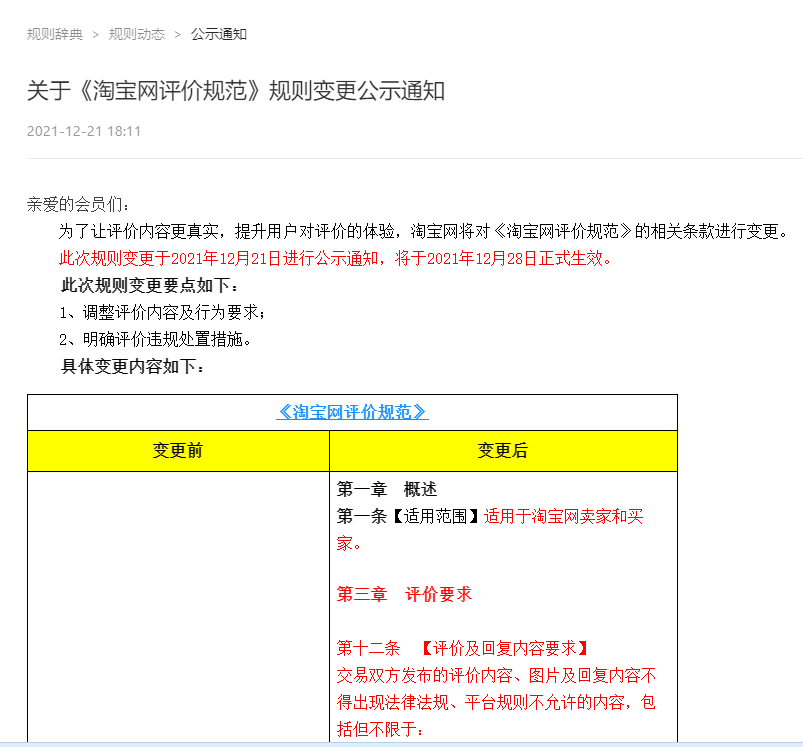Click the red sentence about 2021年12月28日正式生效
Image resolution: width=803 pixels, height=747 pixels.
pos(335,258)
